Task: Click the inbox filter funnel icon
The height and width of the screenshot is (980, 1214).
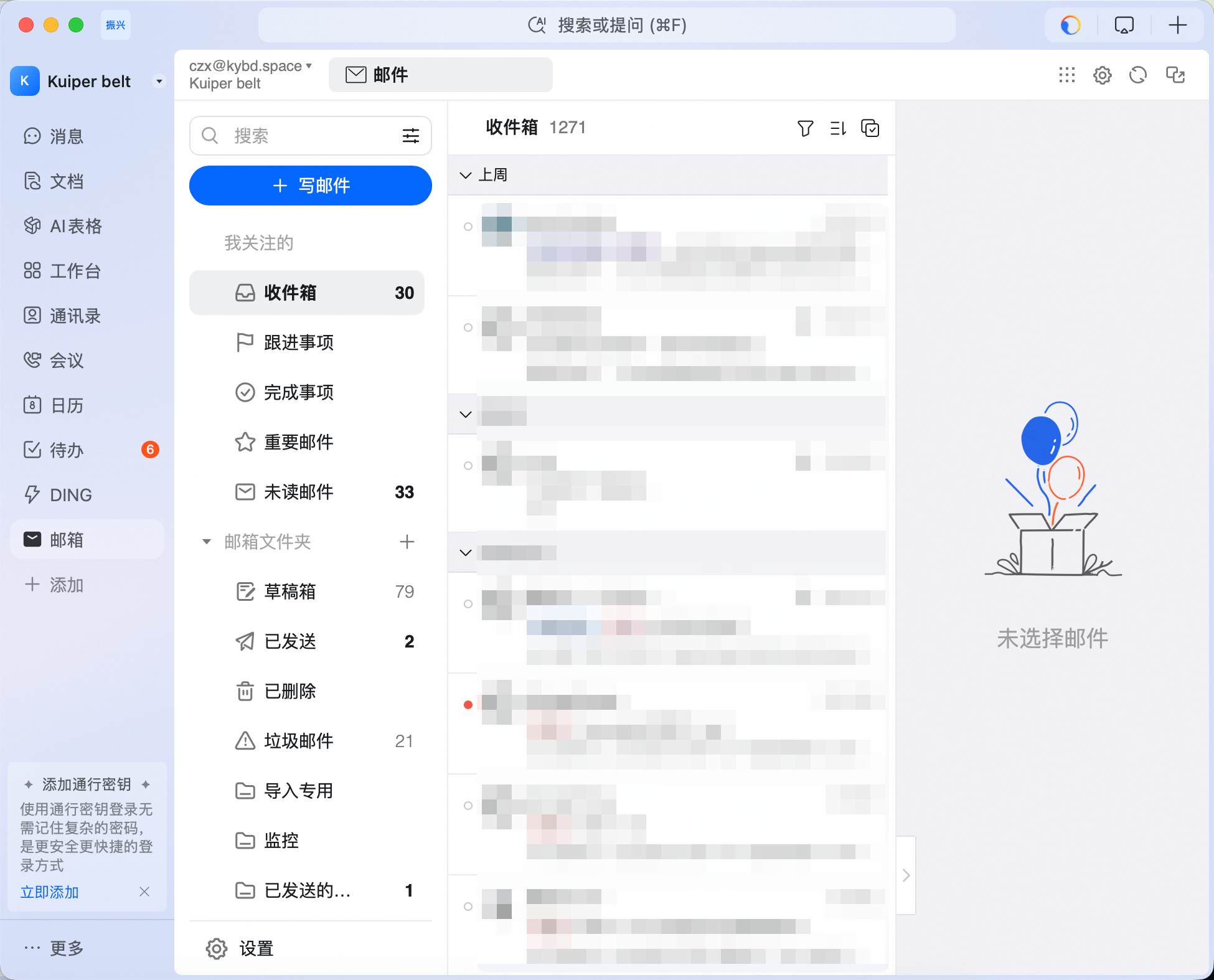Action: (806, 128)
